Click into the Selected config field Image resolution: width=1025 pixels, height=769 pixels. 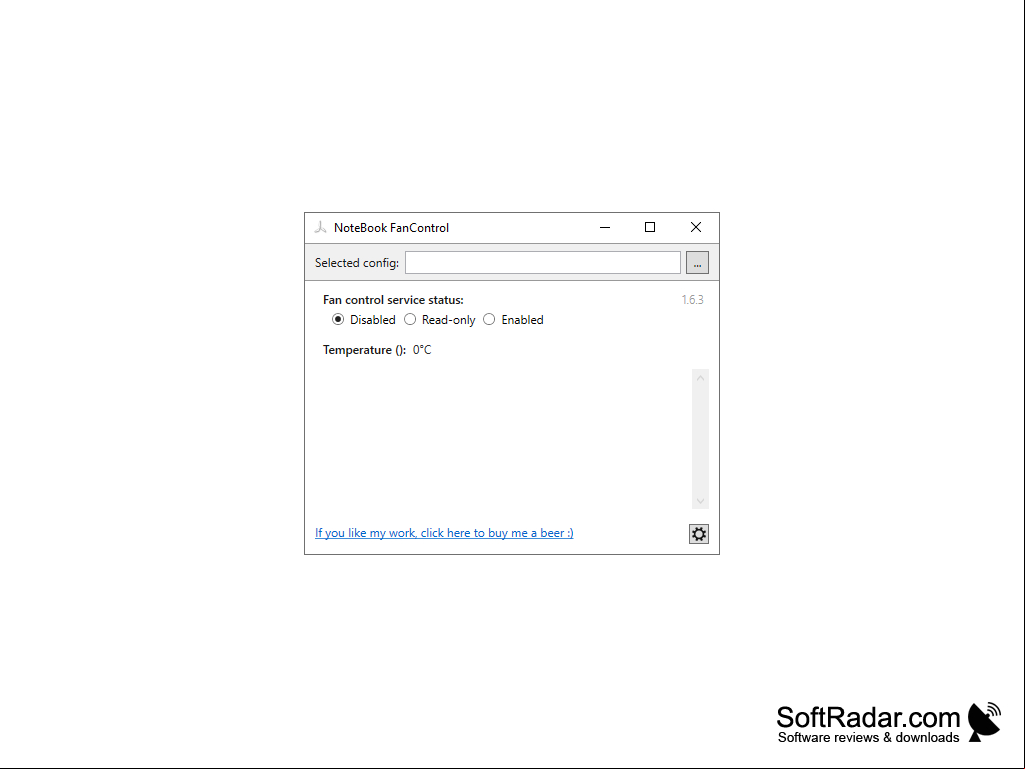543,263
